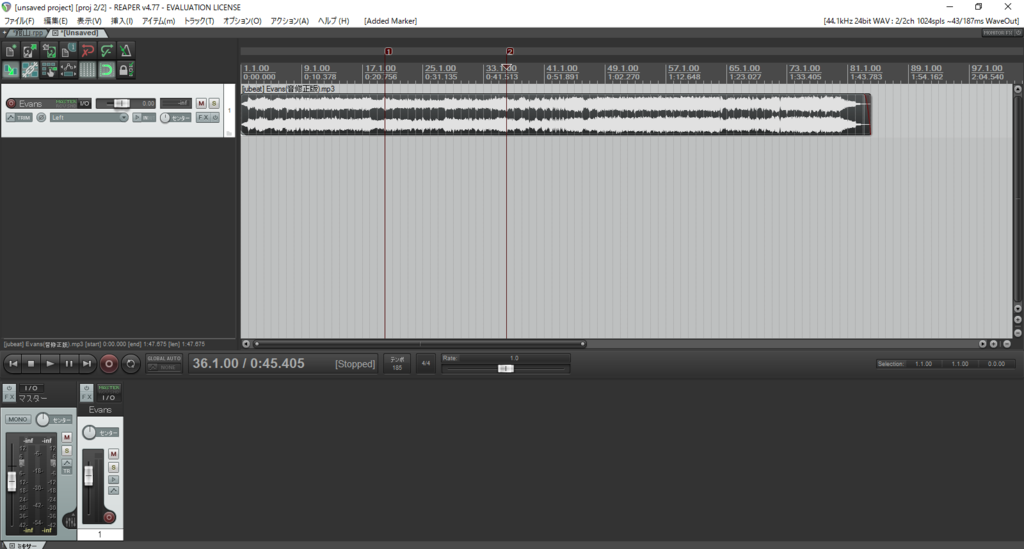Open the ファイル(F) menu

coord(19,21)
